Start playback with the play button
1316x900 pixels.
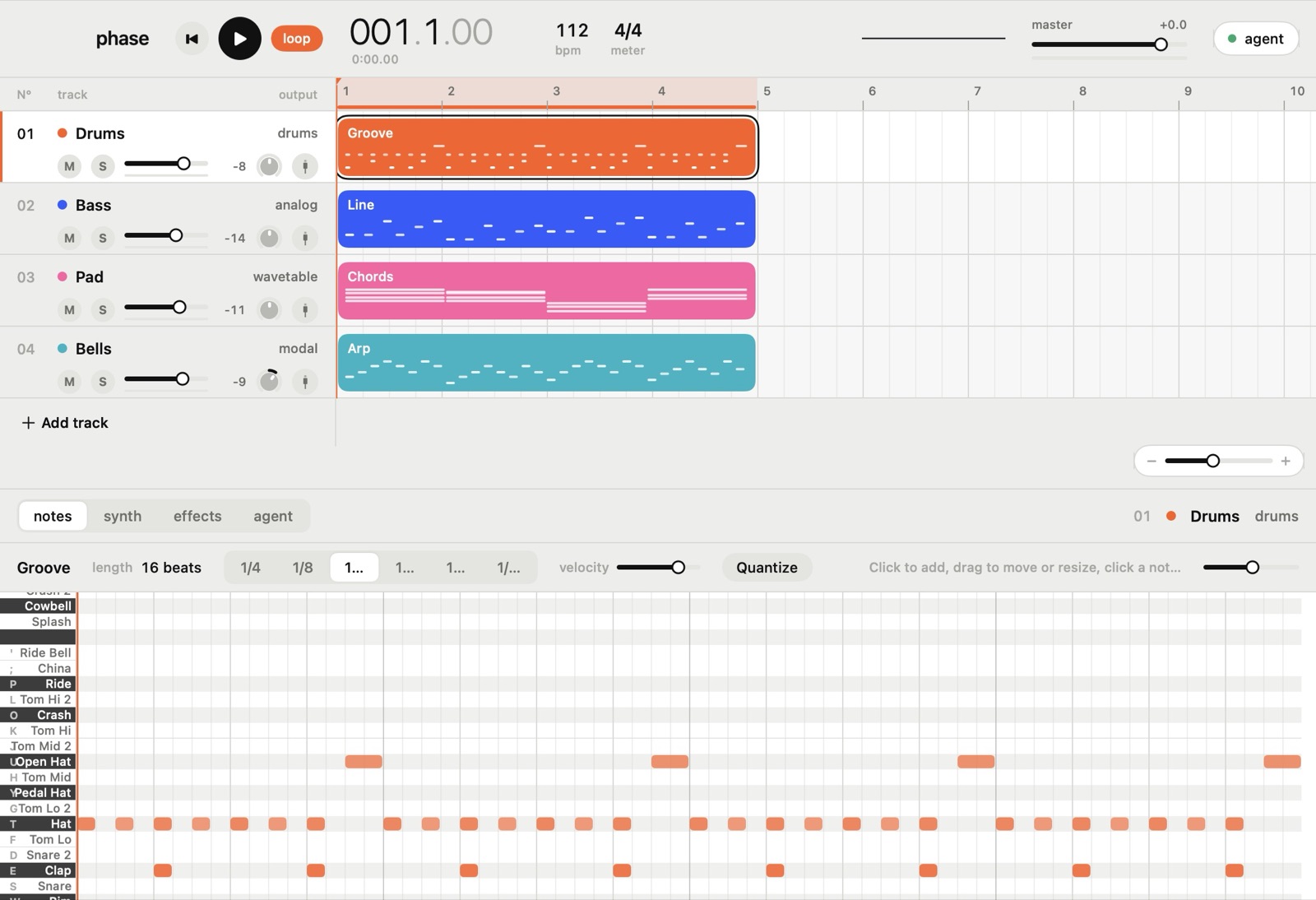coord(239,39)
